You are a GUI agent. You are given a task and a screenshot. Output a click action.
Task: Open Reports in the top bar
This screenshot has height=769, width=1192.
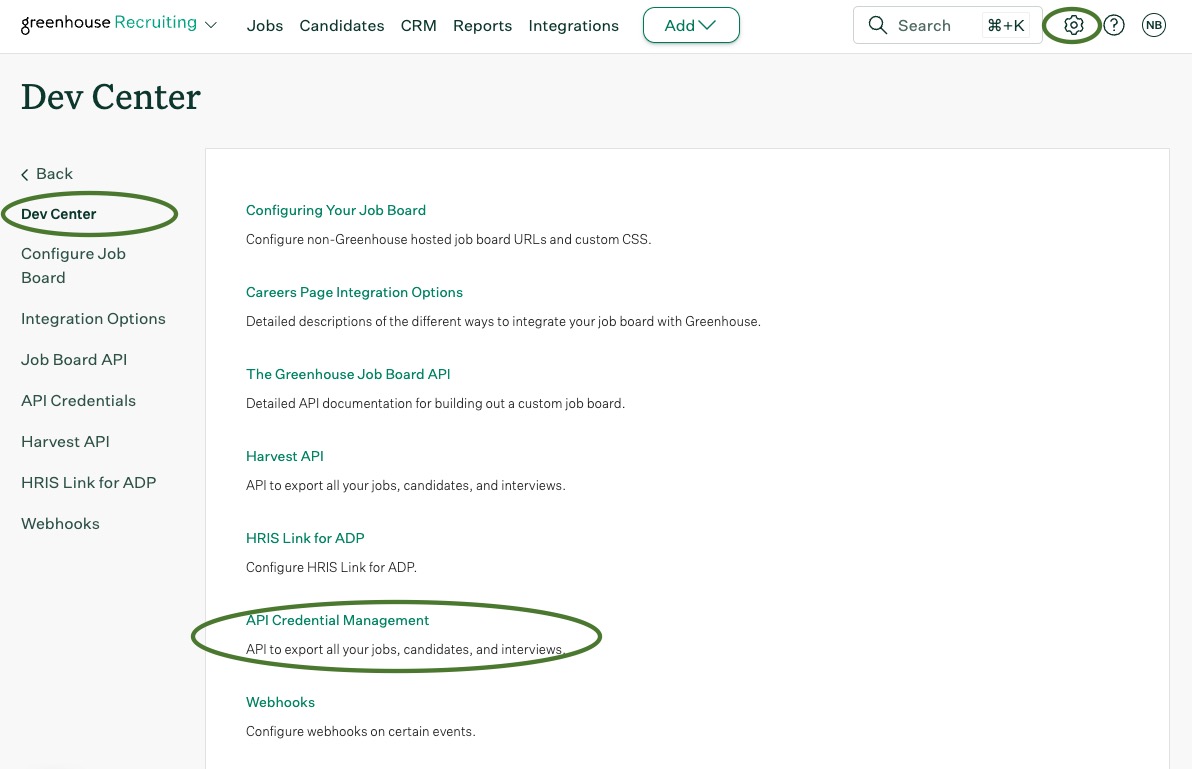pos(483,26)
